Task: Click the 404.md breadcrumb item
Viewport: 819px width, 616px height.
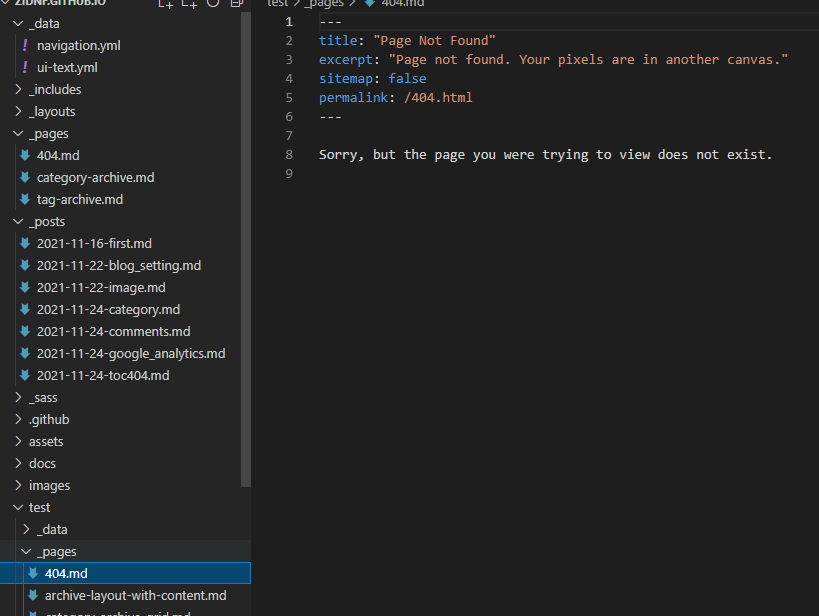Action: pyautogui.click(x=402, y=4)
